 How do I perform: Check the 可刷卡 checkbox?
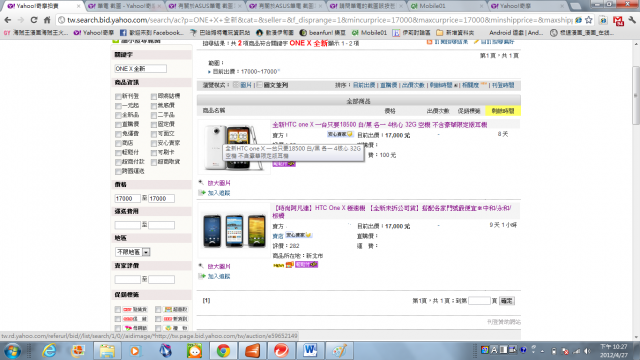click(x=153, y=153)
